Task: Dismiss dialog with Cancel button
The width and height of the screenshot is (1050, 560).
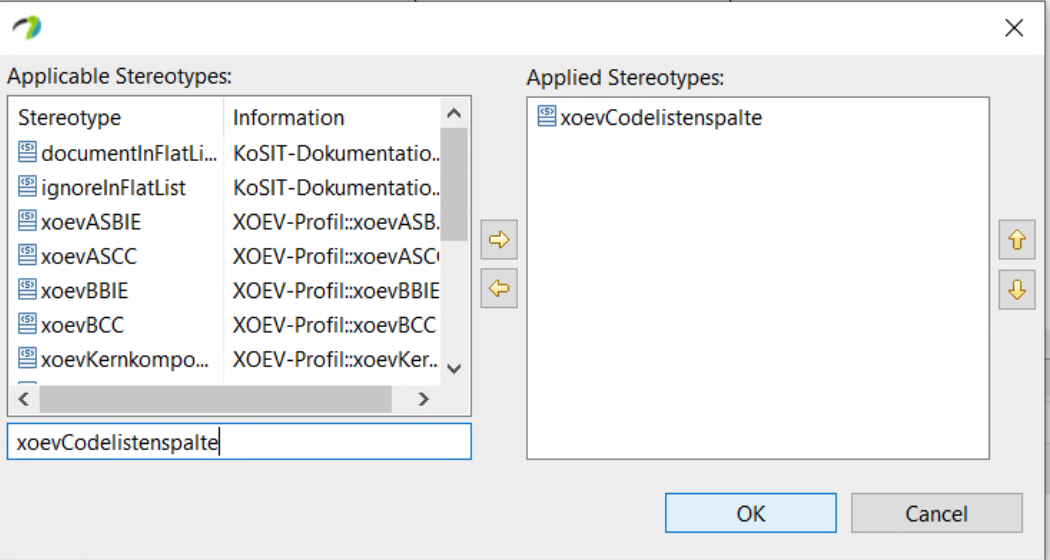Action: 936,513
